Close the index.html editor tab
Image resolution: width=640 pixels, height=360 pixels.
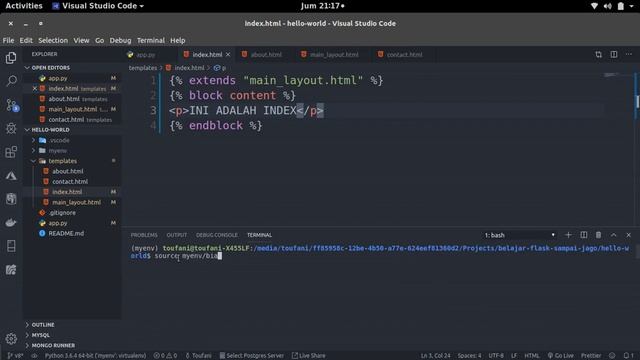click(228, 54)
